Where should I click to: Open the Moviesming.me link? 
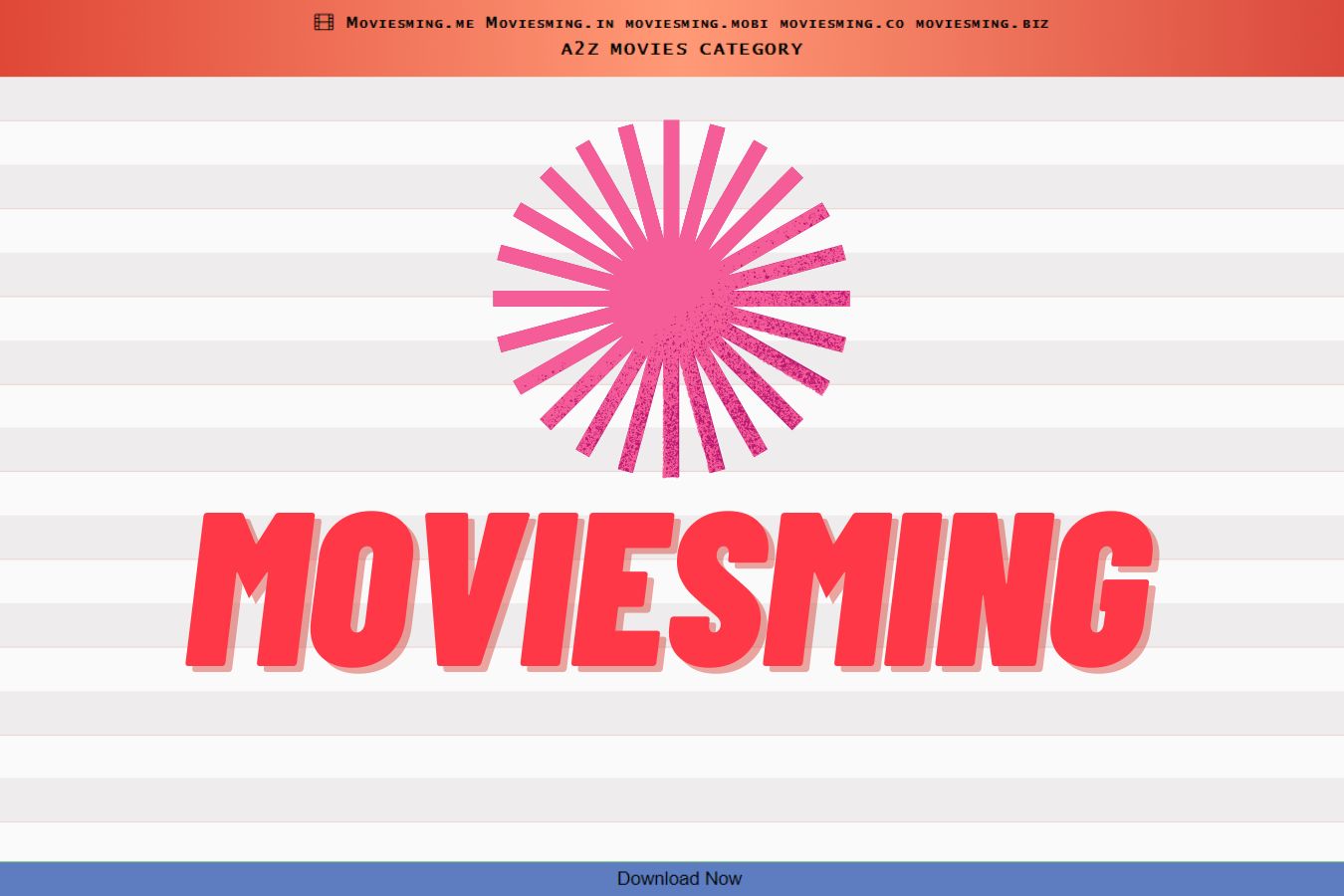410,22
